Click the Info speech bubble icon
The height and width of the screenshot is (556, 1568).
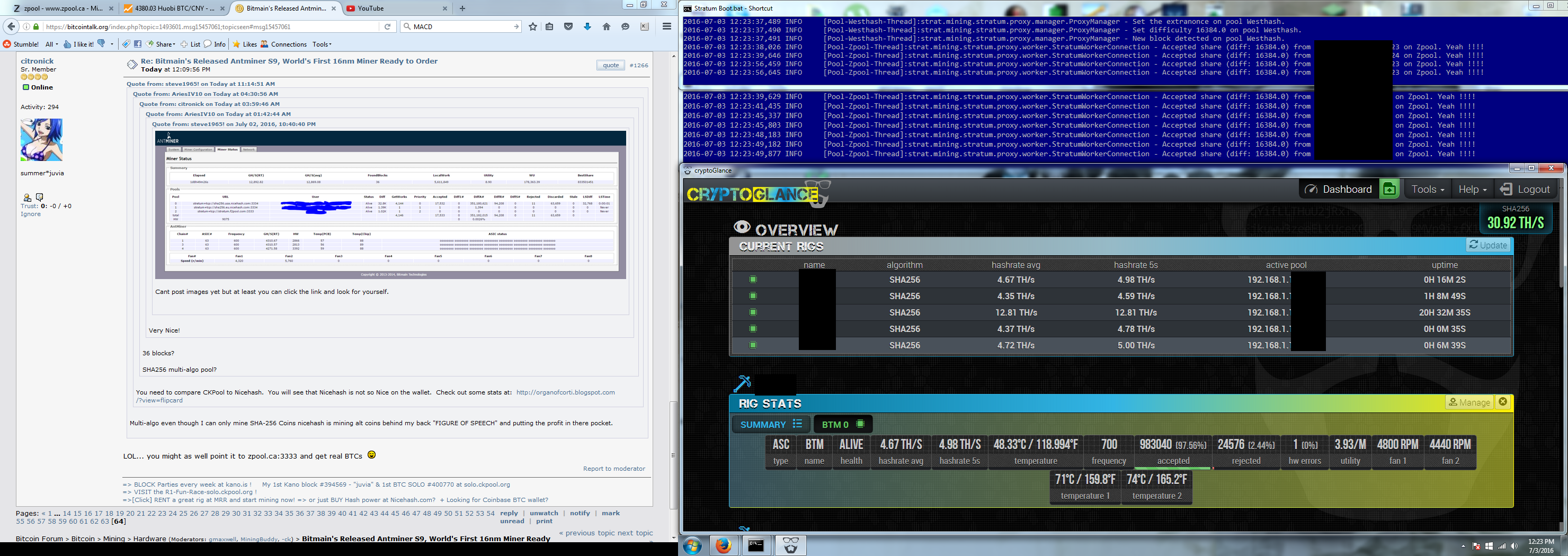[208, 44]
